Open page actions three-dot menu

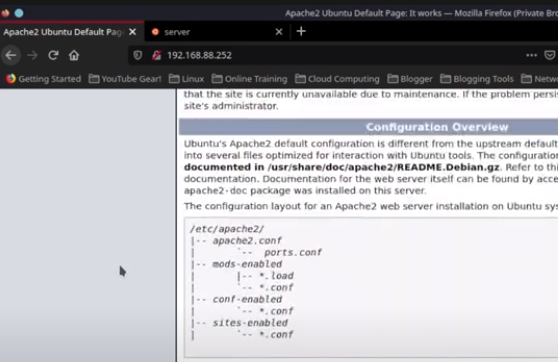(x=532, y=55)
